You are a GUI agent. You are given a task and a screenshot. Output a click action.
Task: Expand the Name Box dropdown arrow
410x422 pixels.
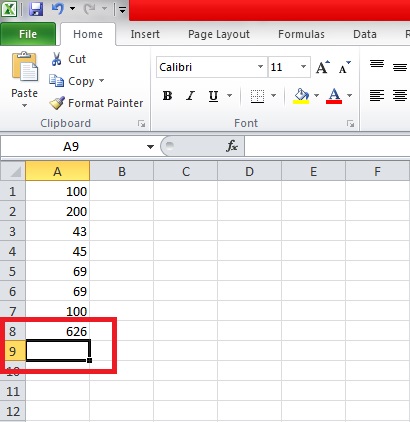point(150,146)
